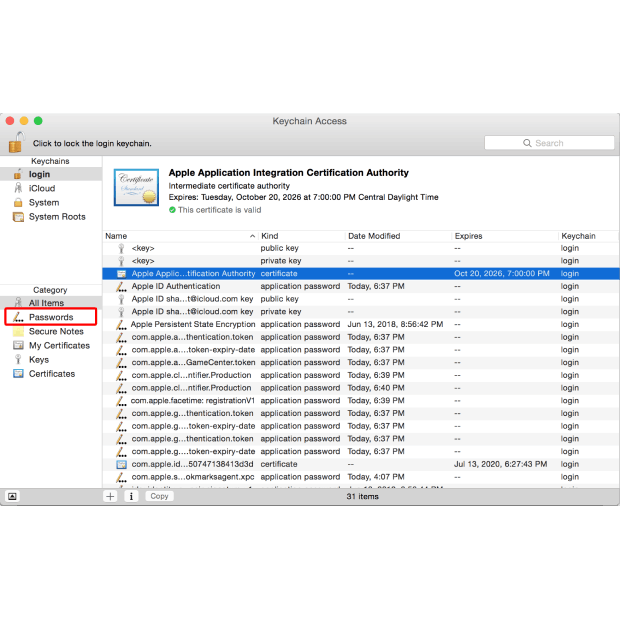Select the iCloud keychain
This screenshot has height=620, width=620.
coord(51,189)
